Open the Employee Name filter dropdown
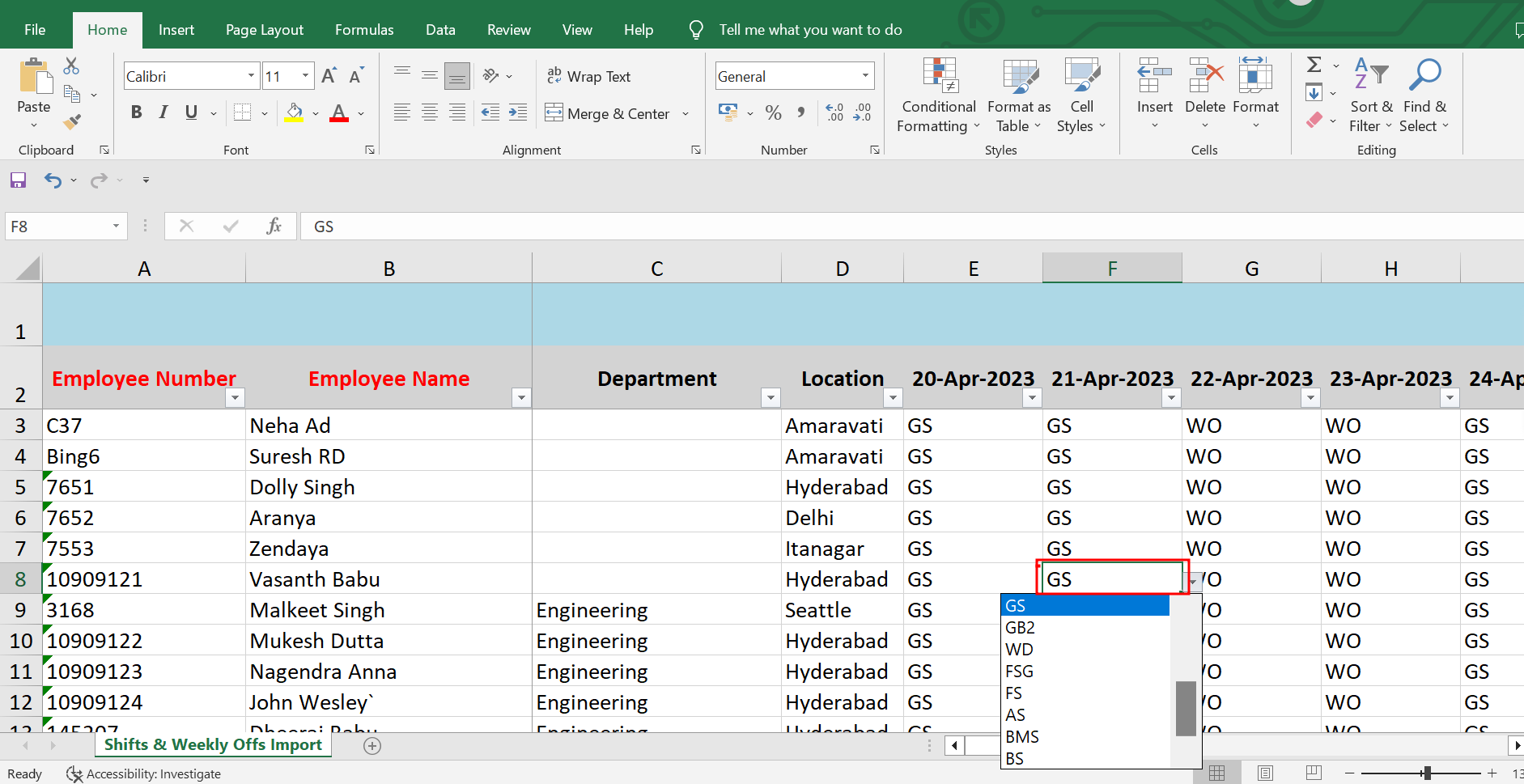The height and width of the screenshot is (784, 1524). [x=521, y=397]
